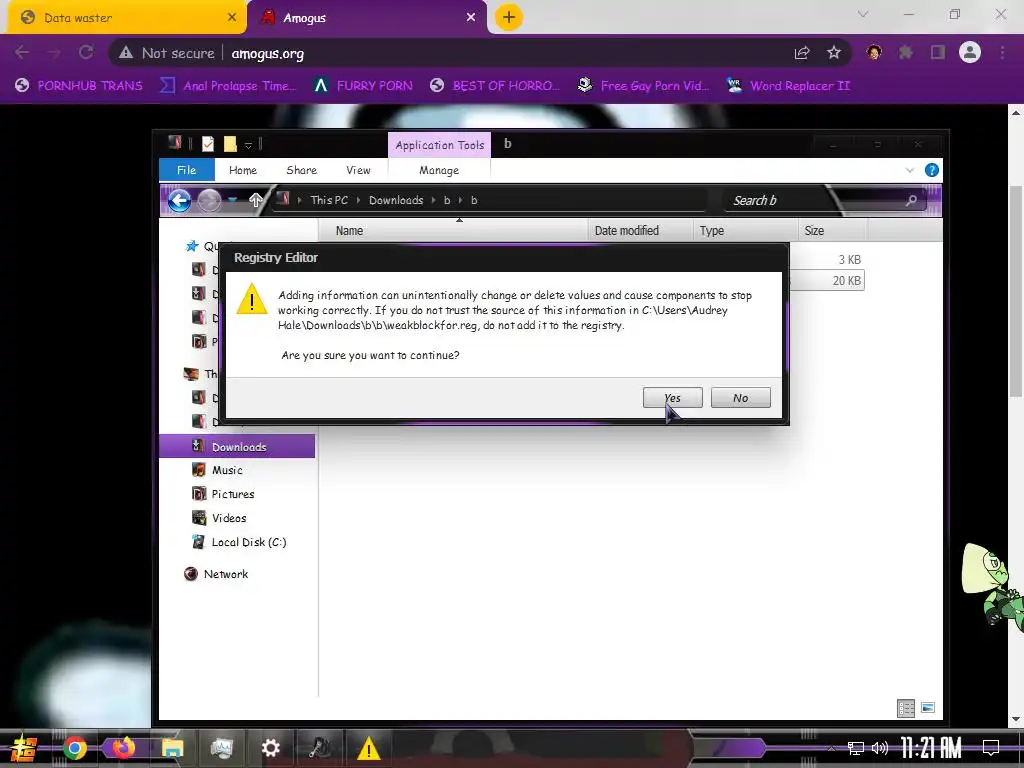Open the Share ribbon tab
The width and height of the screenshot is (1024, 768).
coord(302,170)
